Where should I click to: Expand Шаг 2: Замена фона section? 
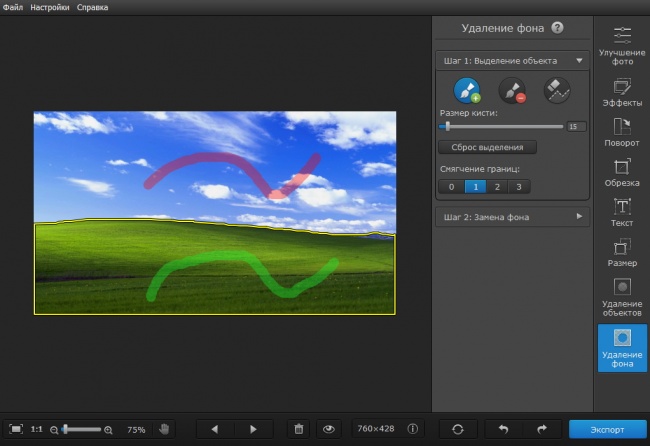pos(512,217)
